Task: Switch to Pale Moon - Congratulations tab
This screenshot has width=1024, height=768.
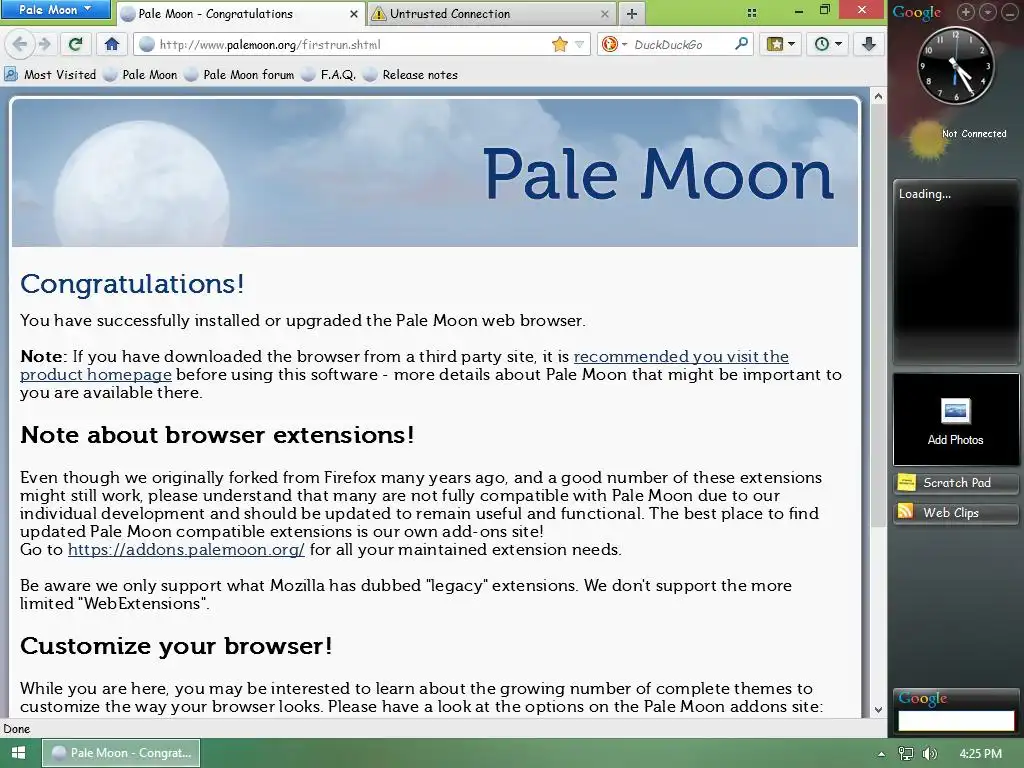Action: point(239,14)
